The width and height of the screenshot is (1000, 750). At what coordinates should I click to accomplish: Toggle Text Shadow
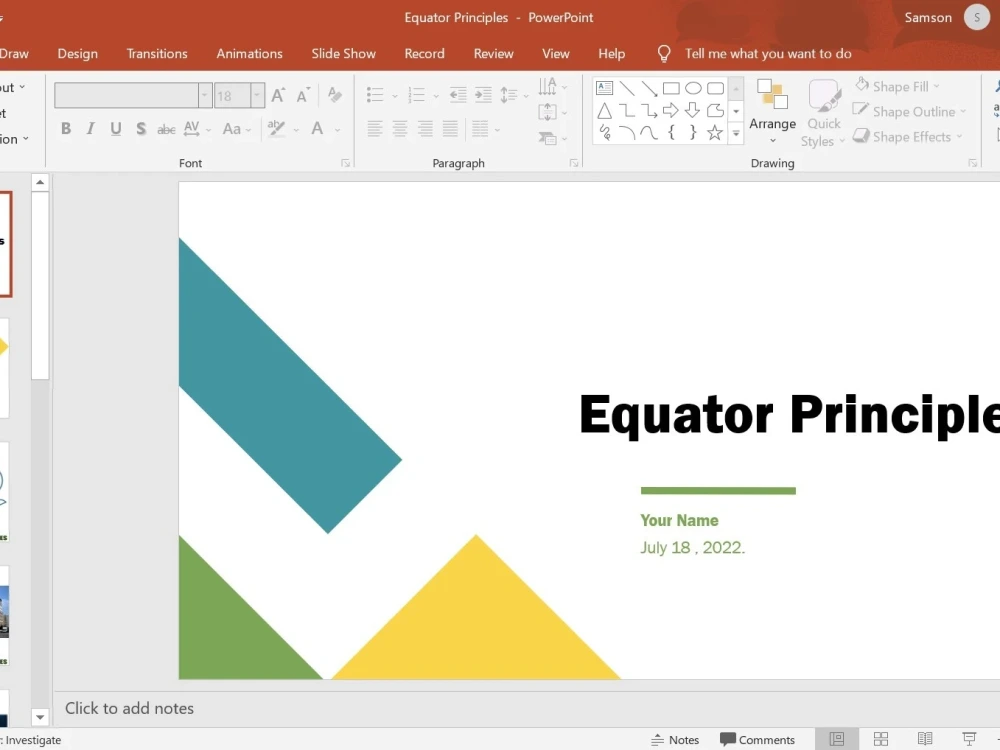(x=141, y=129)
